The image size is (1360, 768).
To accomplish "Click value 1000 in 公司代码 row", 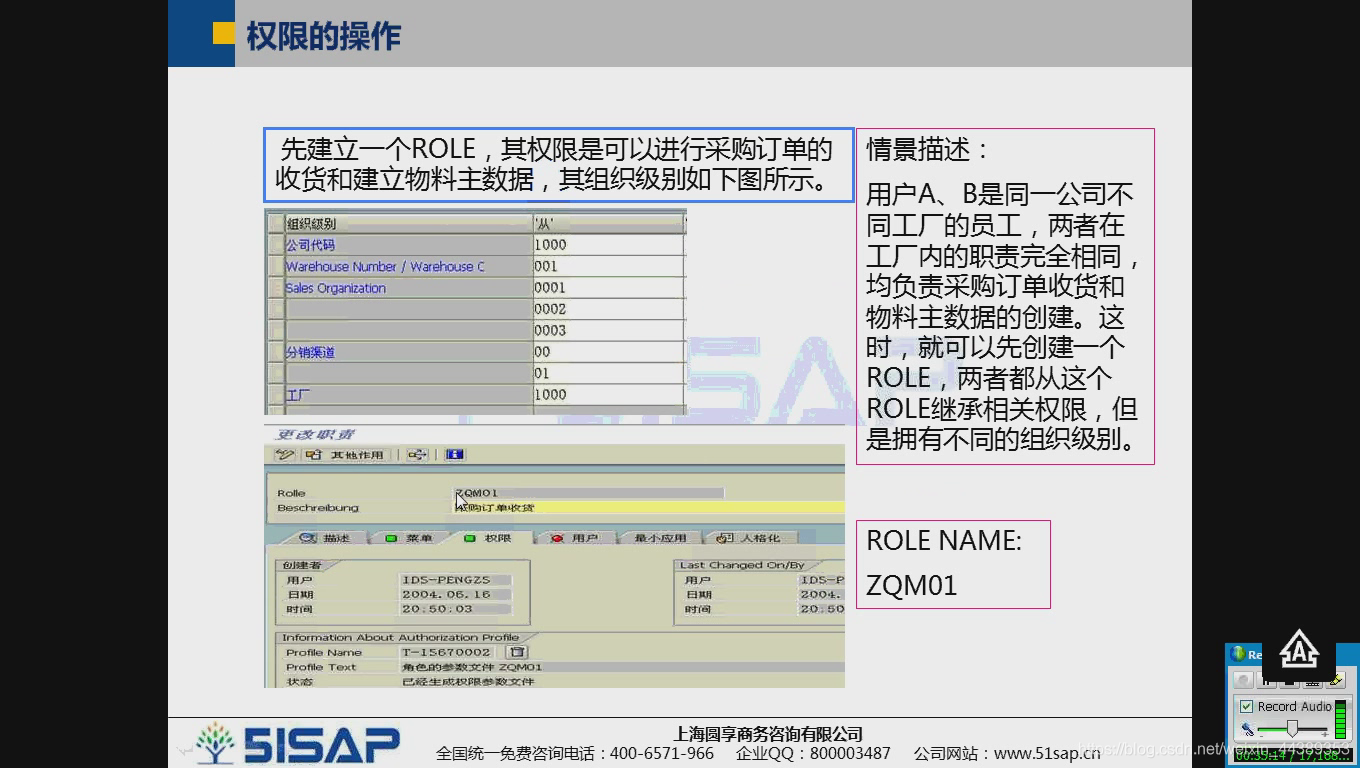I will (607, 245).
